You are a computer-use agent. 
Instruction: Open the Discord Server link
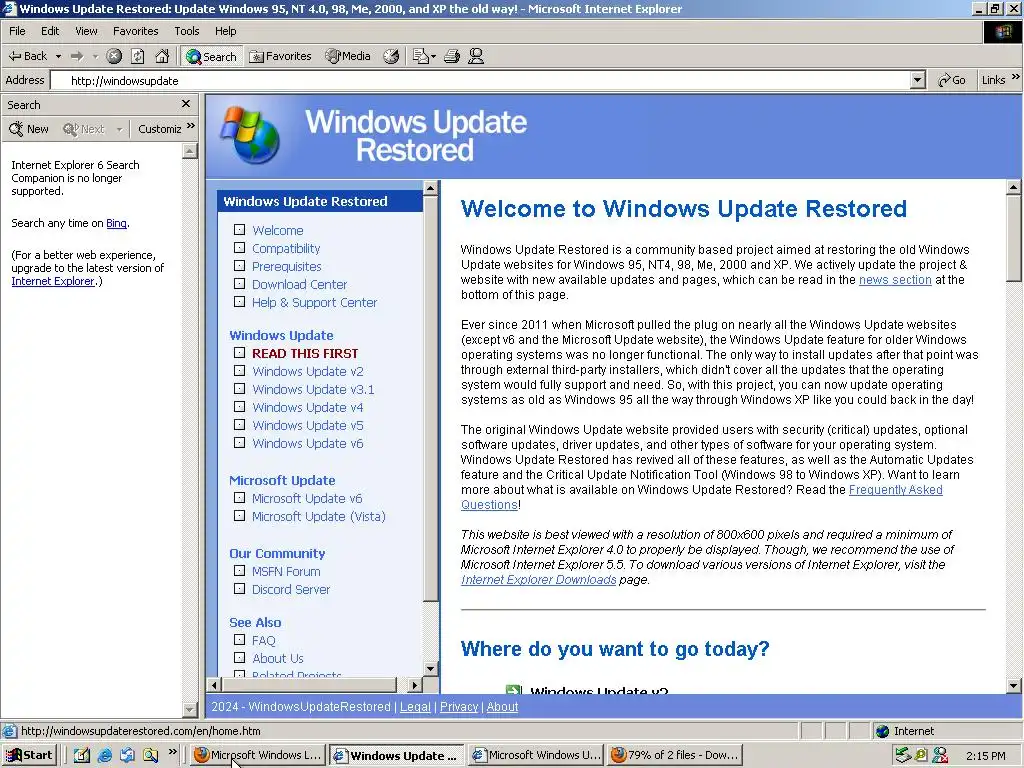click(x=291, y=589)
